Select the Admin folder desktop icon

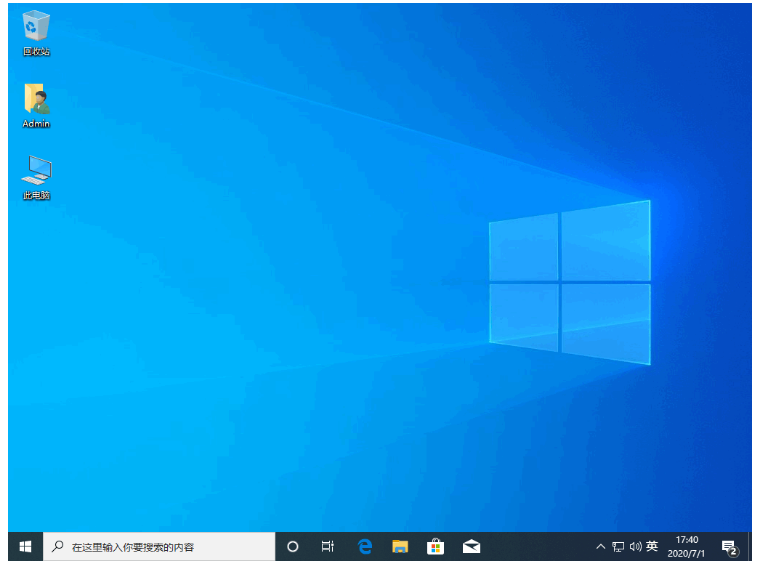pos(37,101)
